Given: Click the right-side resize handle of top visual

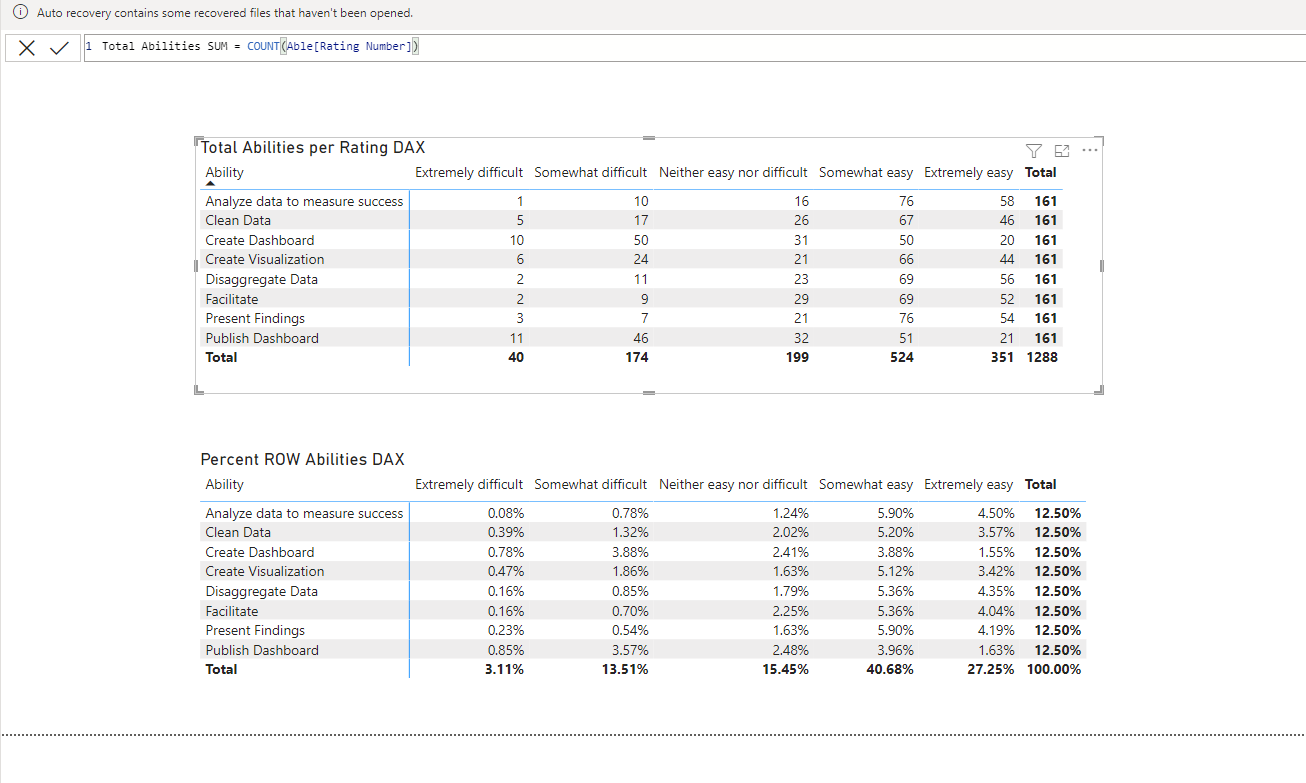Looking at the screenshot, I should (x=1101, y=266).
